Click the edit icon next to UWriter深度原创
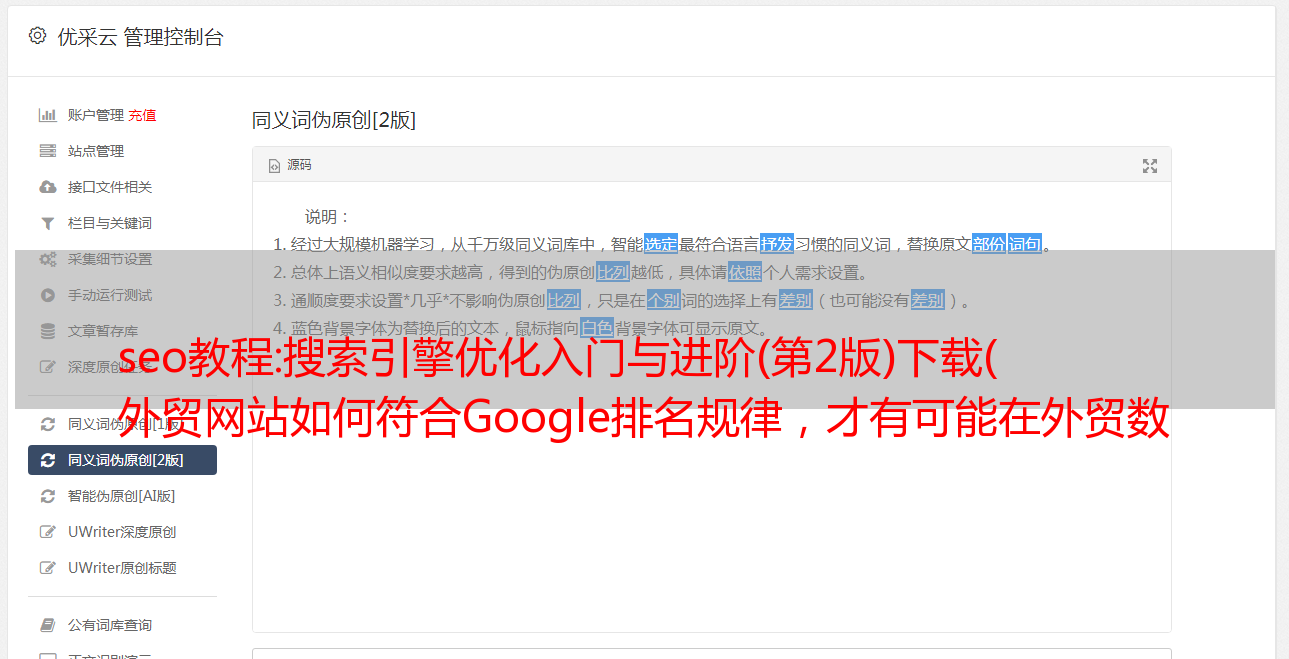1289x659 pixels. (47, 532)
